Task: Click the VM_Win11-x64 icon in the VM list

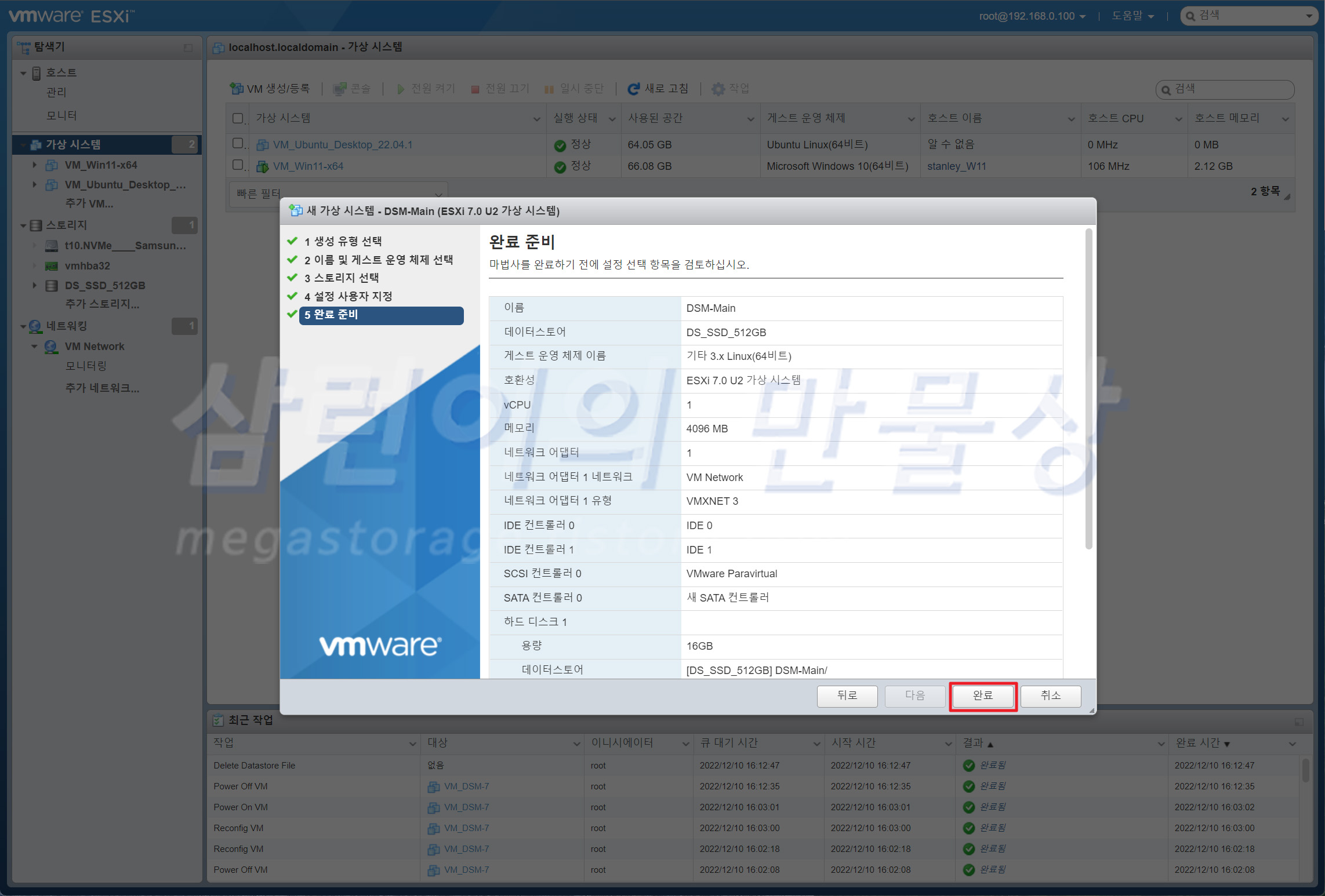Action: click(x=263, y=166)
